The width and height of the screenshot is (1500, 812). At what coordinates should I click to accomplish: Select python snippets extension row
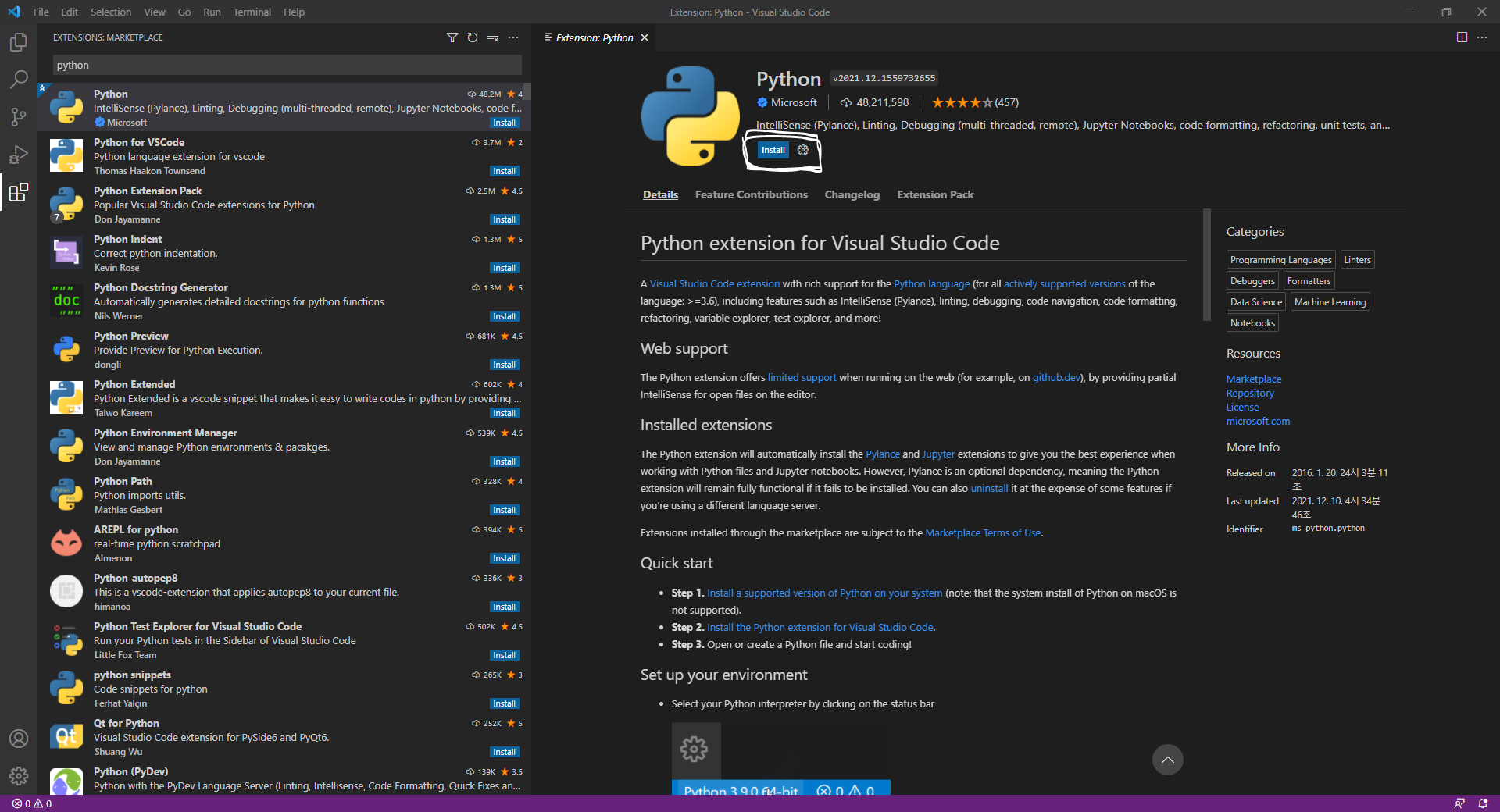coord(285,689)
